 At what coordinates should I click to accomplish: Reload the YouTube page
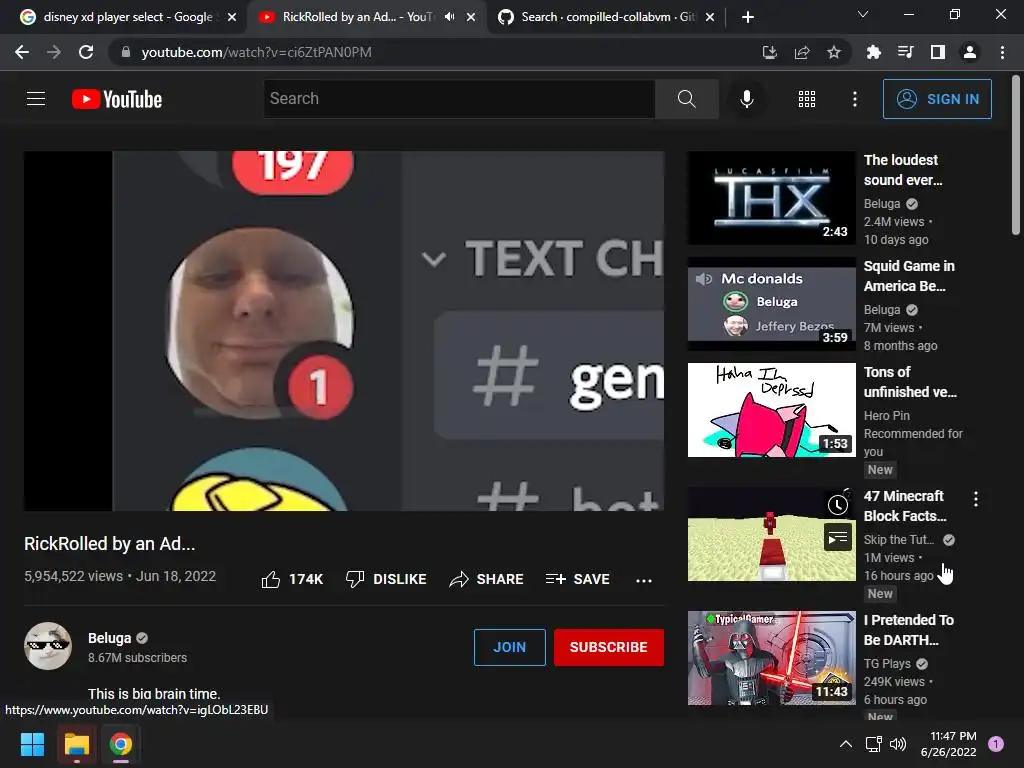(x=86, y=52)
